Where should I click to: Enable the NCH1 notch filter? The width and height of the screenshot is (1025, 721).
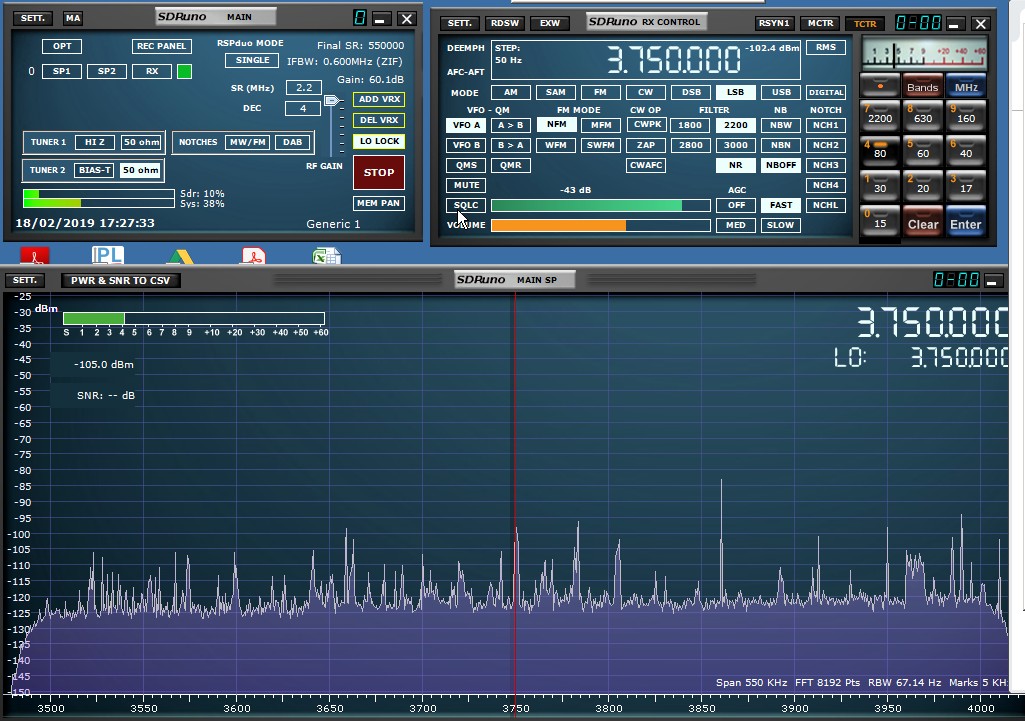point(826,125)
